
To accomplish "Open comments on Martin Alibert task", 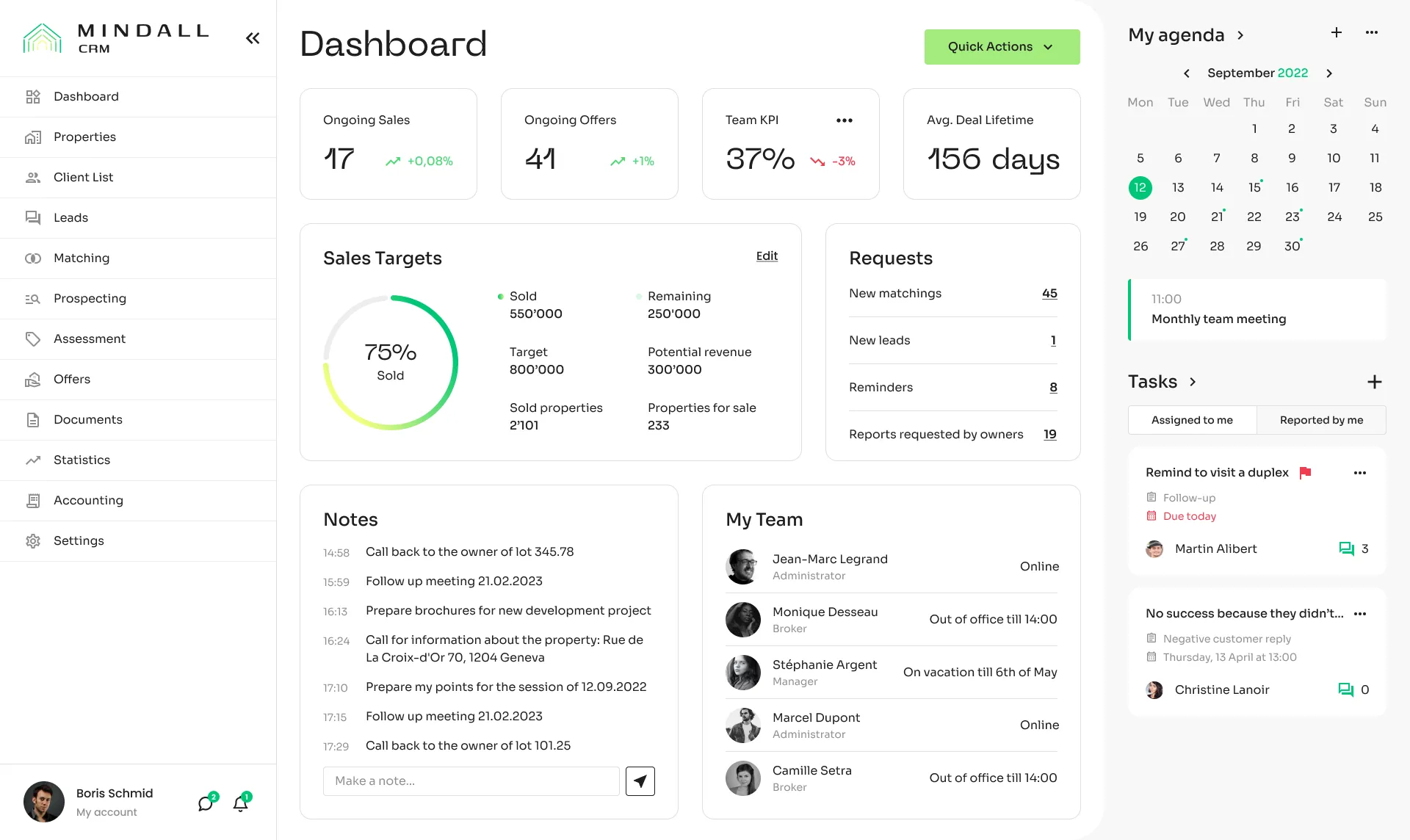I will (1346, 548).
